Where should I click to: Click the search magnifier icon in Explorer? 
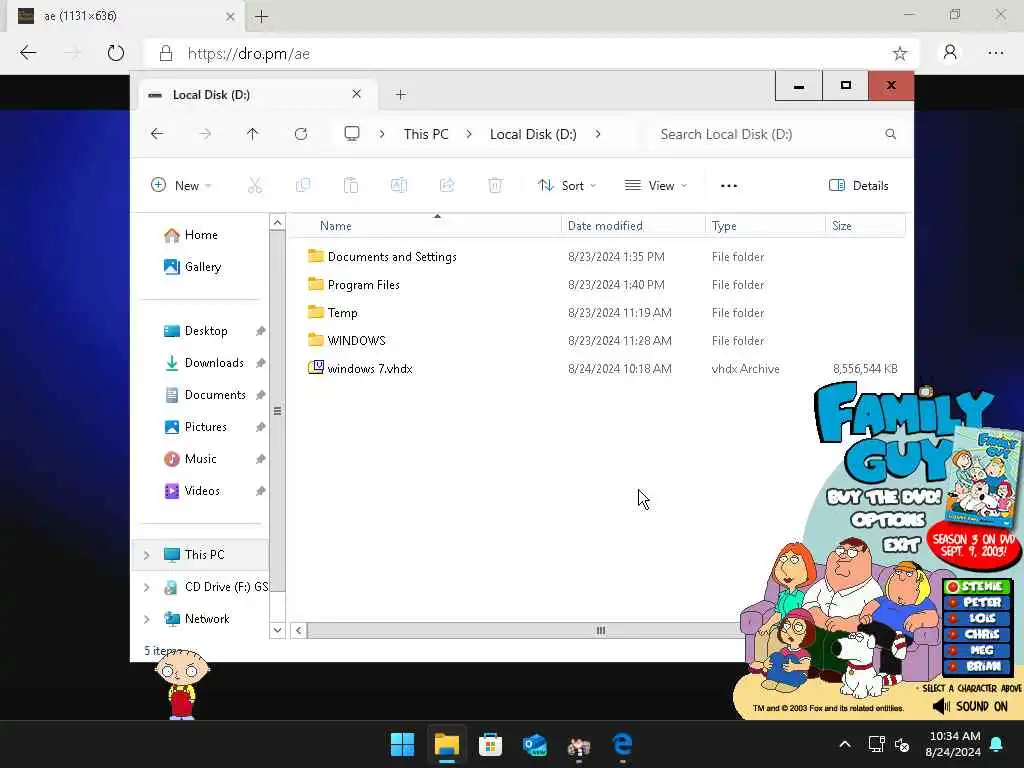(891, 134)
